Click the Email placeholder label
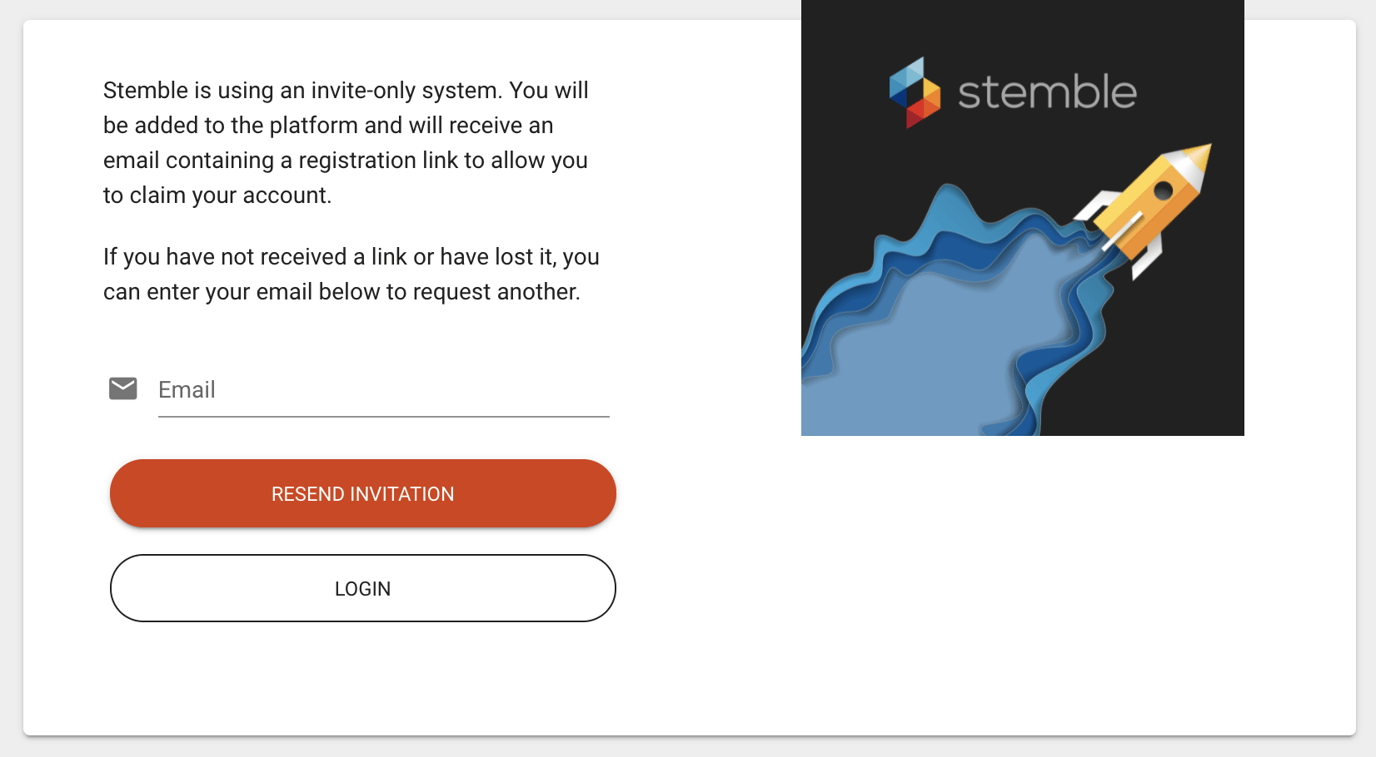Screen dimensions: 1376x757 (x=187, y=390)
